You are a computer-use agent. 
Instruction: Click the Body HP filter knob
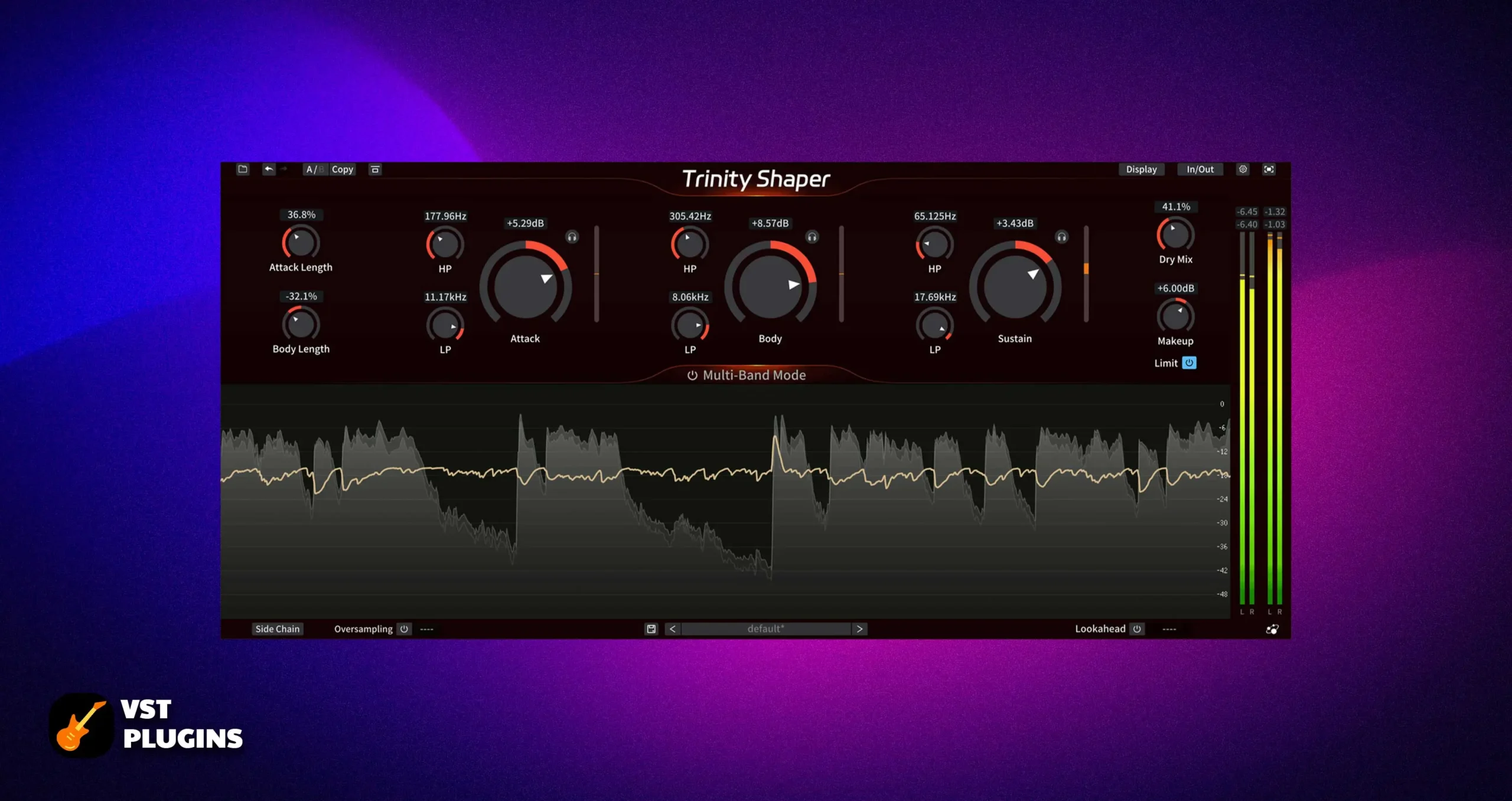690,244
